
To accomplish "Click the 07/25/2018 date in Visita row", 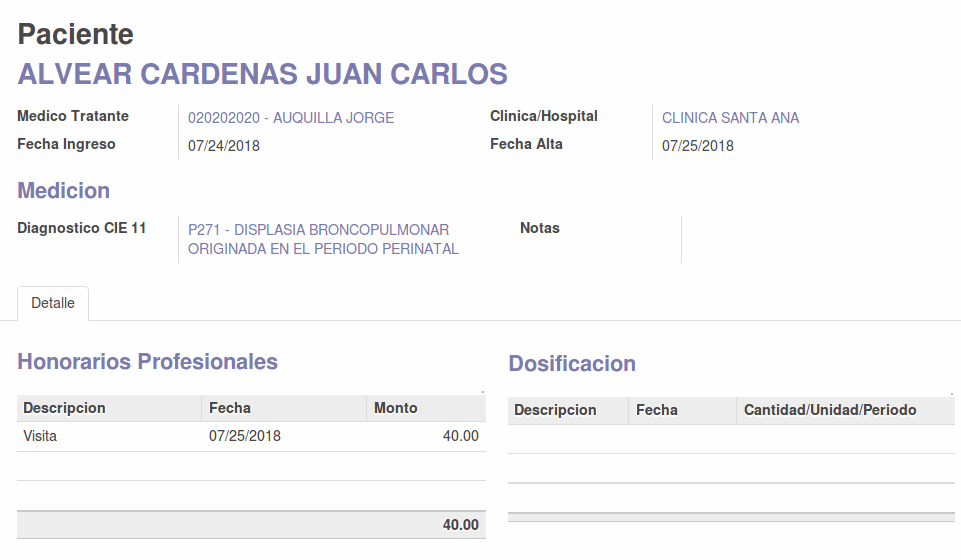I will 245,436.
